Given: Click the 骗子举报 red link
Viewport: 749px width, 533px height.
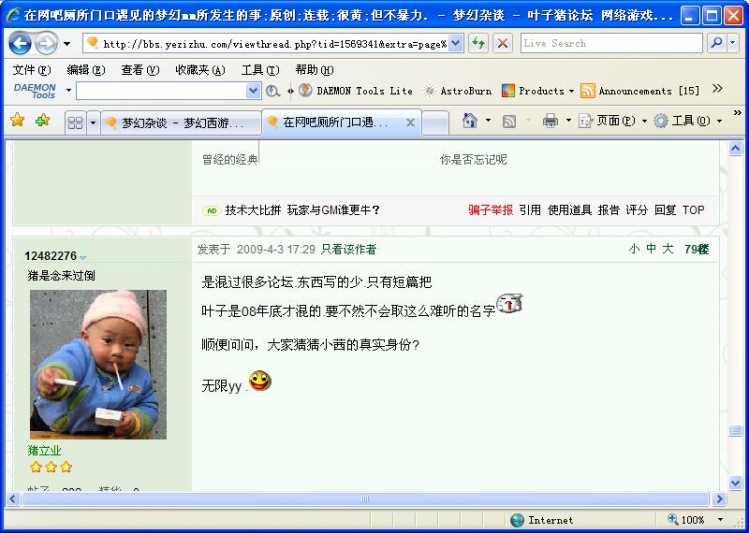Looking at the screenshot, I should click(490, 210).
